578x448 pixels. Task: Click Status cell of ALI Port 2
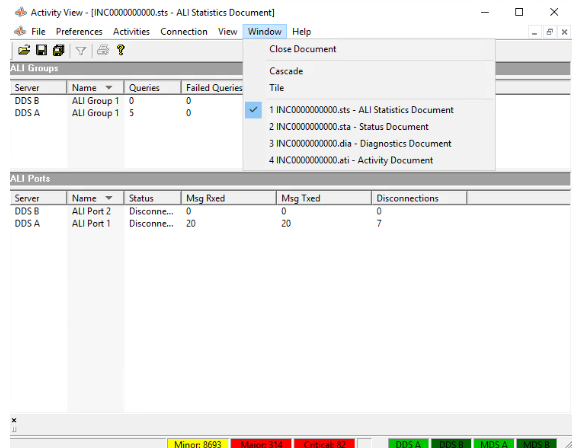point(151,211)
